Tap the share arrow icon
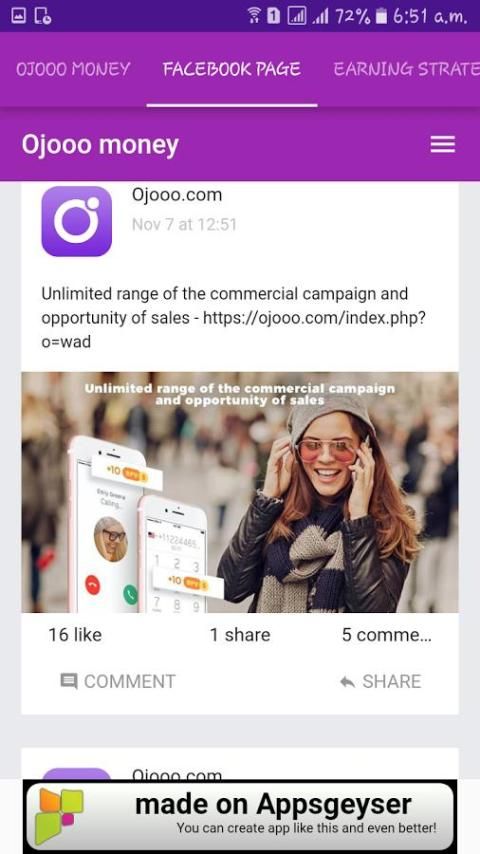This screenshot has width=480, height=854. pyautogui.click(x=347, y=681)
